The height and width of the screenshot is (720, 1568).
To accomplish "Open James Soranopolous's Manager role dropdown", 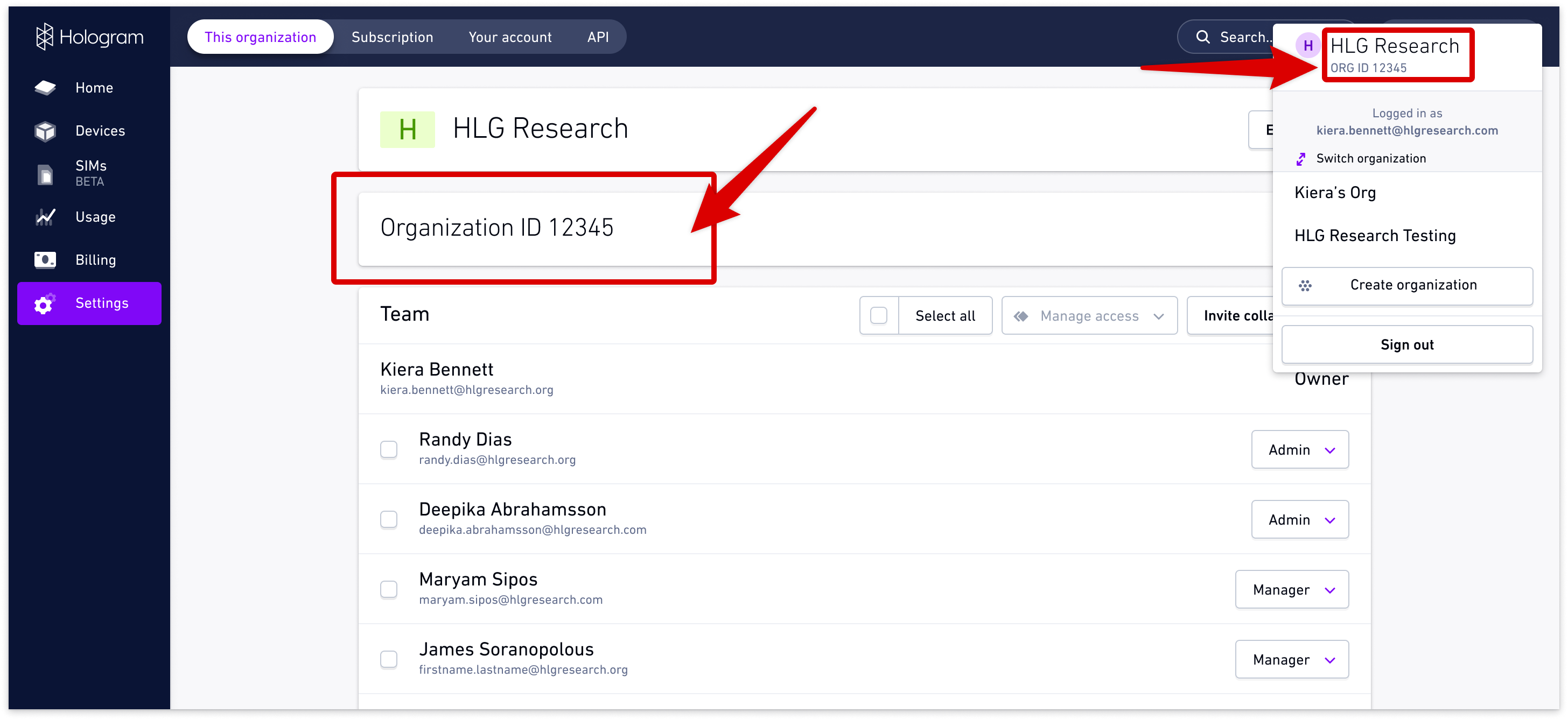I will 1292,659.
